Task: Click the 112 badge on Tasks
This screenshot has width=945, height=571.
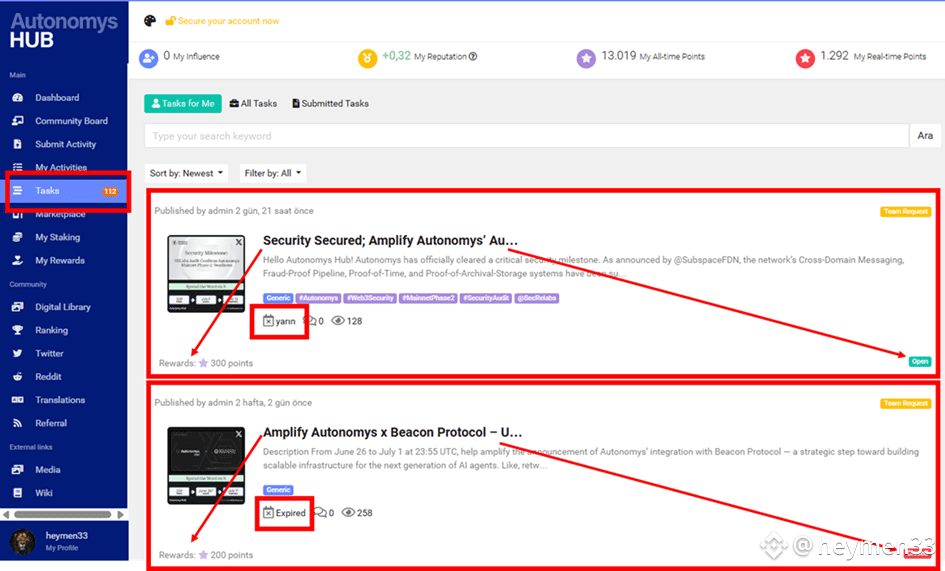Action: point(110,191)
